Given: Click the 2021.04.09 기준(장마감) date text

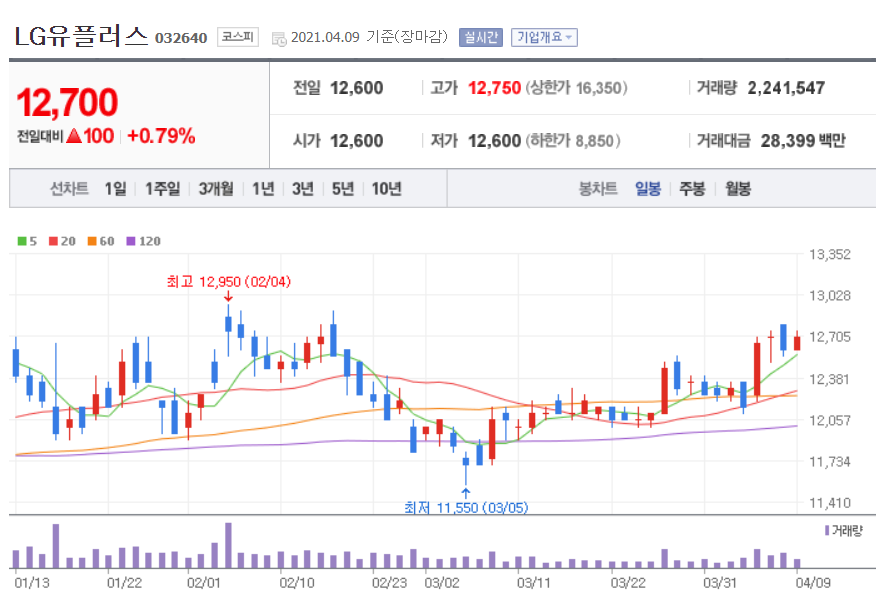Looking at the screenshot, I should click(369, 37).
